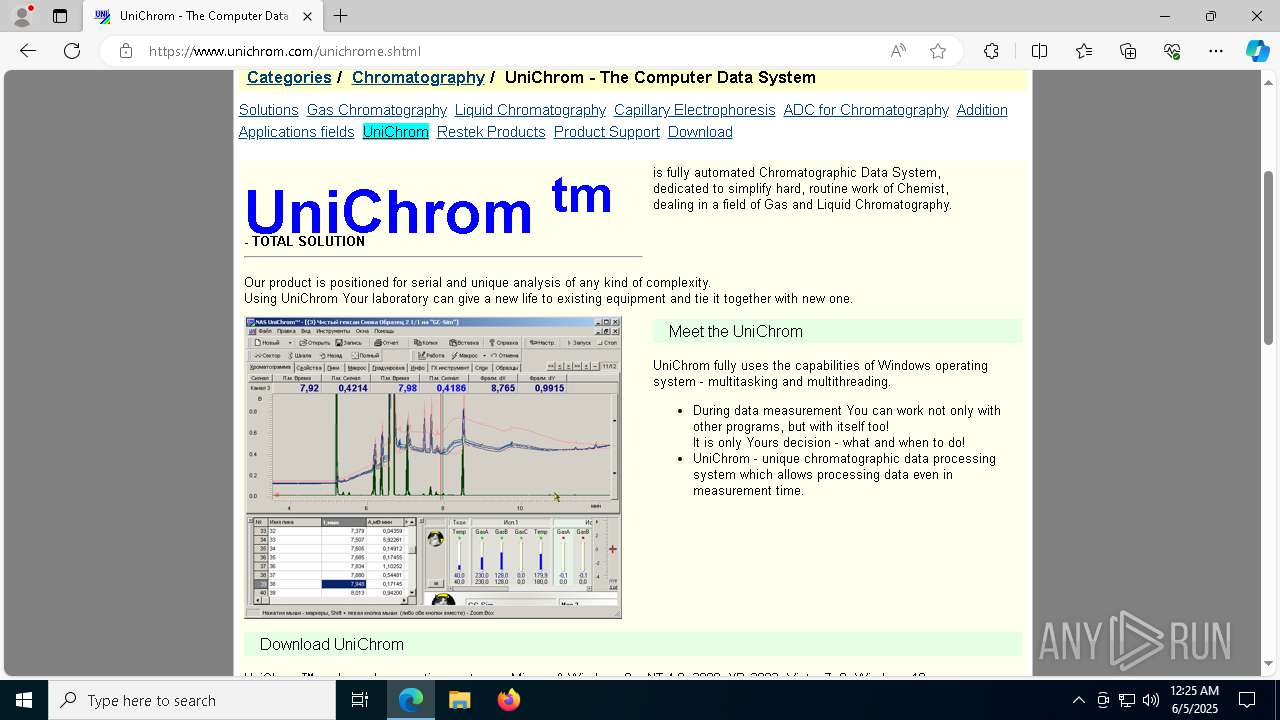This screenshot has height=720, width=1280.
Task: Click the UniChrom software screenshot image
Action: coord(433,468)
